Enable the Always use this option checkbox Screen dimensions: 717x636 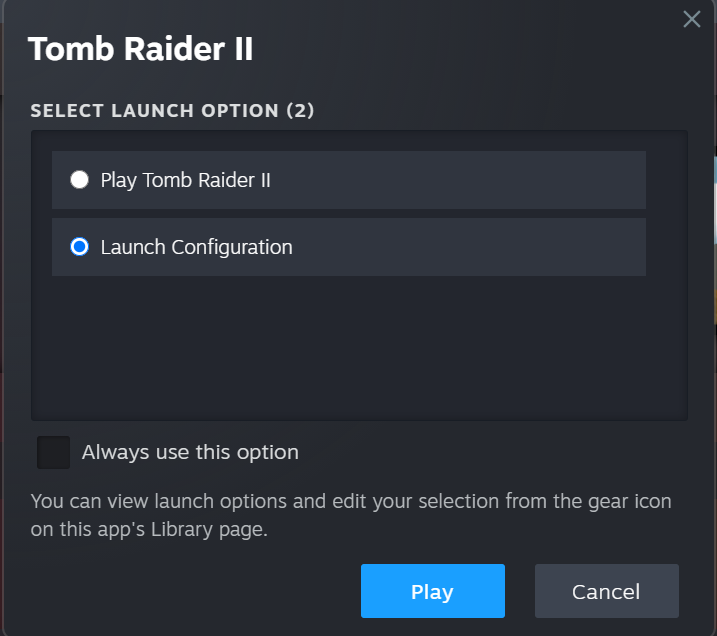[x=53, y=452]
